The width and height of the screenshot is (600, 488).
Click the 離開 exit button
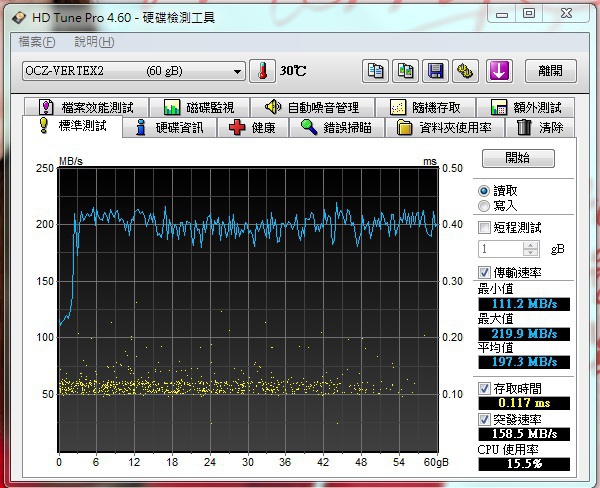[549, 71]
